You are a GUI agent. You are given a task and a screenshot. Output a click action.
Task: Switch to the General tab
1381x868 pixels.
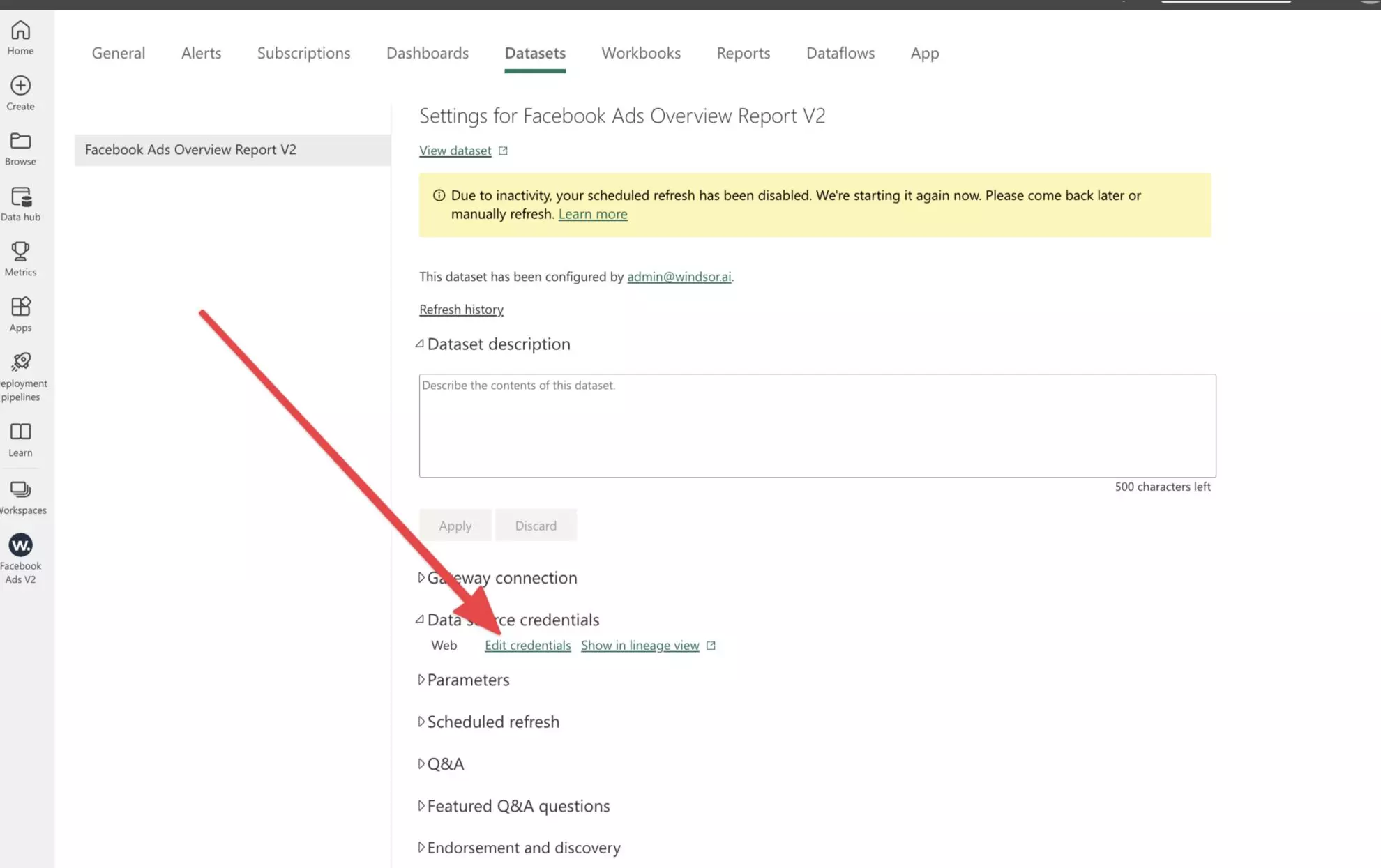(119, 53)
